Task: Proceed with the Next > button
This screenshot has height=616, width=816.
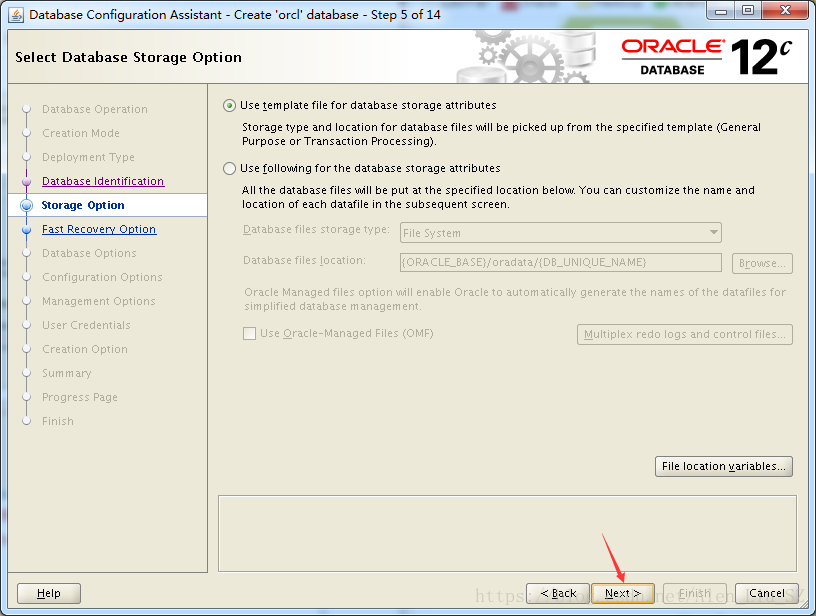Action: pyautogui.click(x=623, y=593)
